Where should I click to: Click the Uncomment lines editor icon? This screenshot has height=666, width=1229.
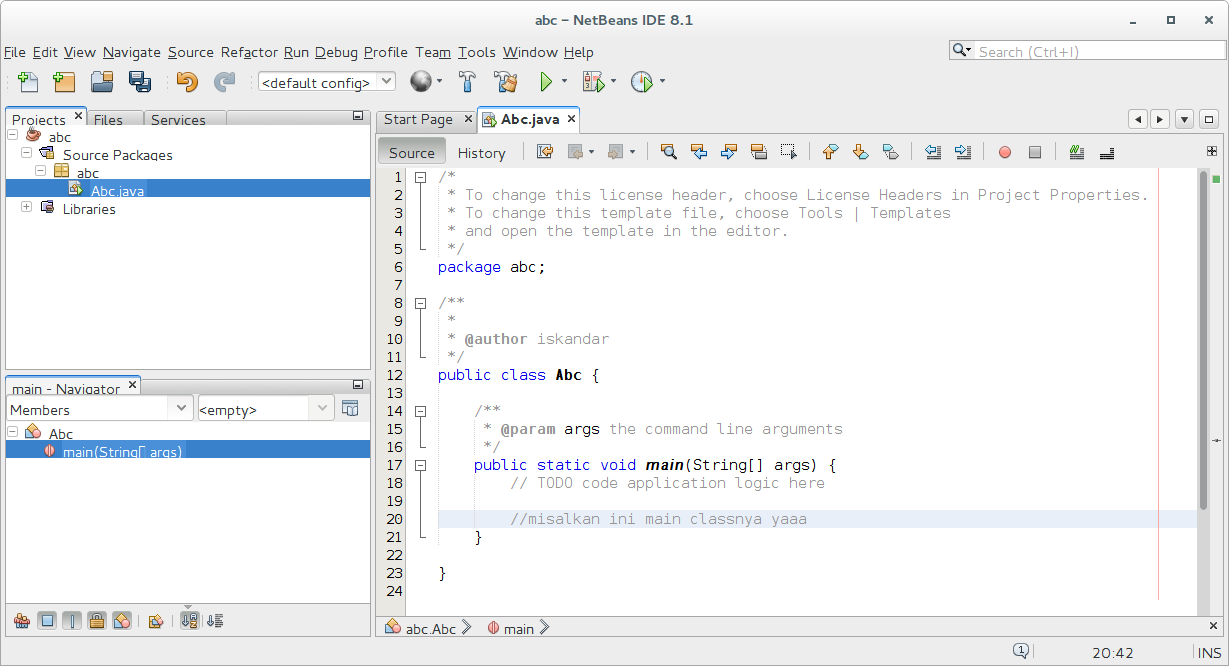click(1107, 152)
